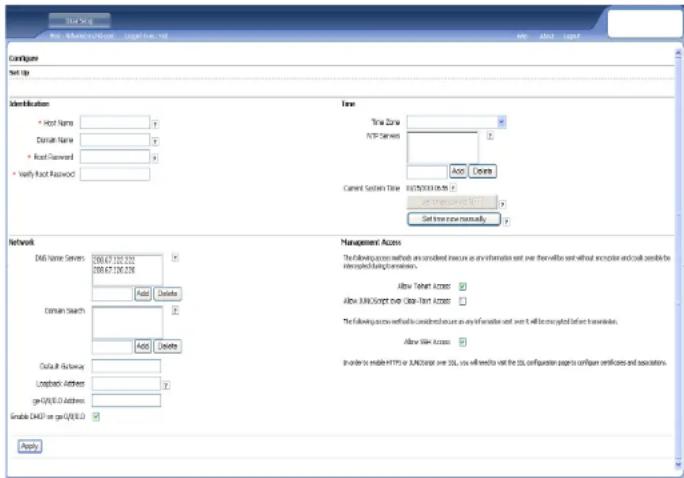Screen dimensions: 684x478
Task: Click the DNS server entry box
Action: point(112,294)
